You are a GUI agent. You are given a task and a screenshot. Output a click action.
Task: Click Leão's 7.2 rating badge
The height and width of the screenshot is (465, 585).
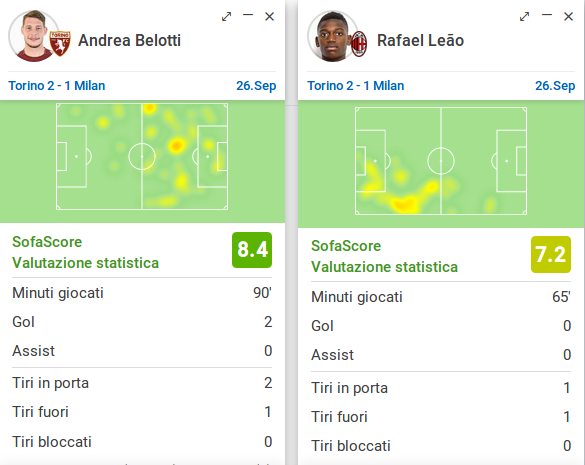coord(551,255)
